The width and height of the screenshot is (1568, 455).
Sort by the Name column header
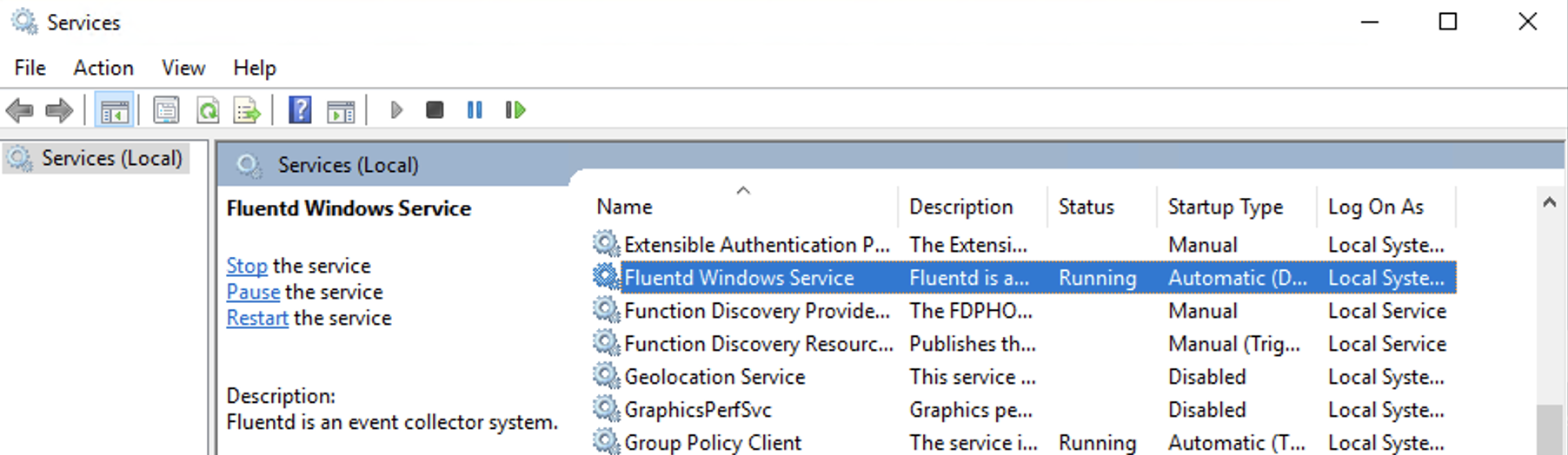[744, 207]
